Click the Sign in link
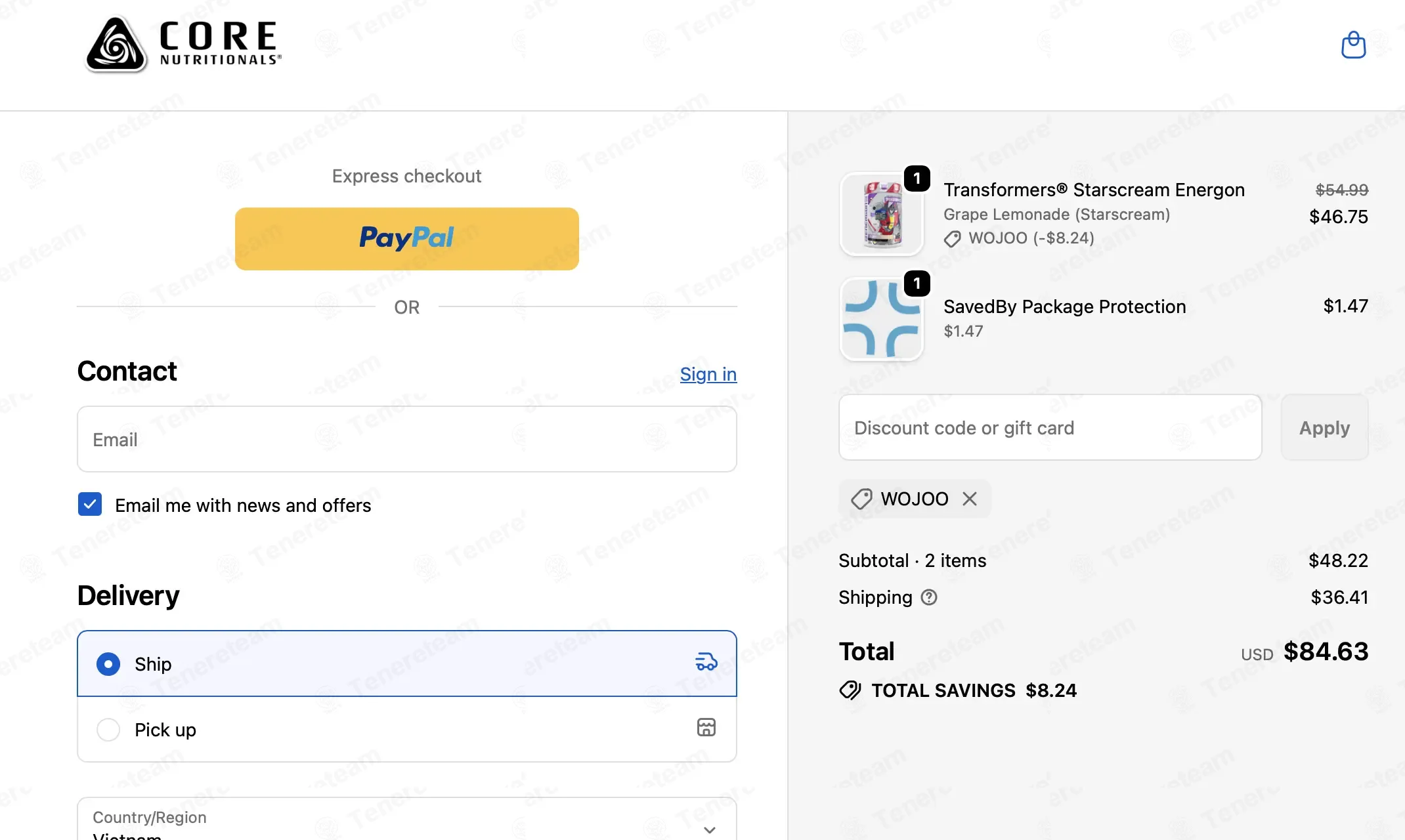This screenshot has height=840, width=1405. tap(708, 374)
